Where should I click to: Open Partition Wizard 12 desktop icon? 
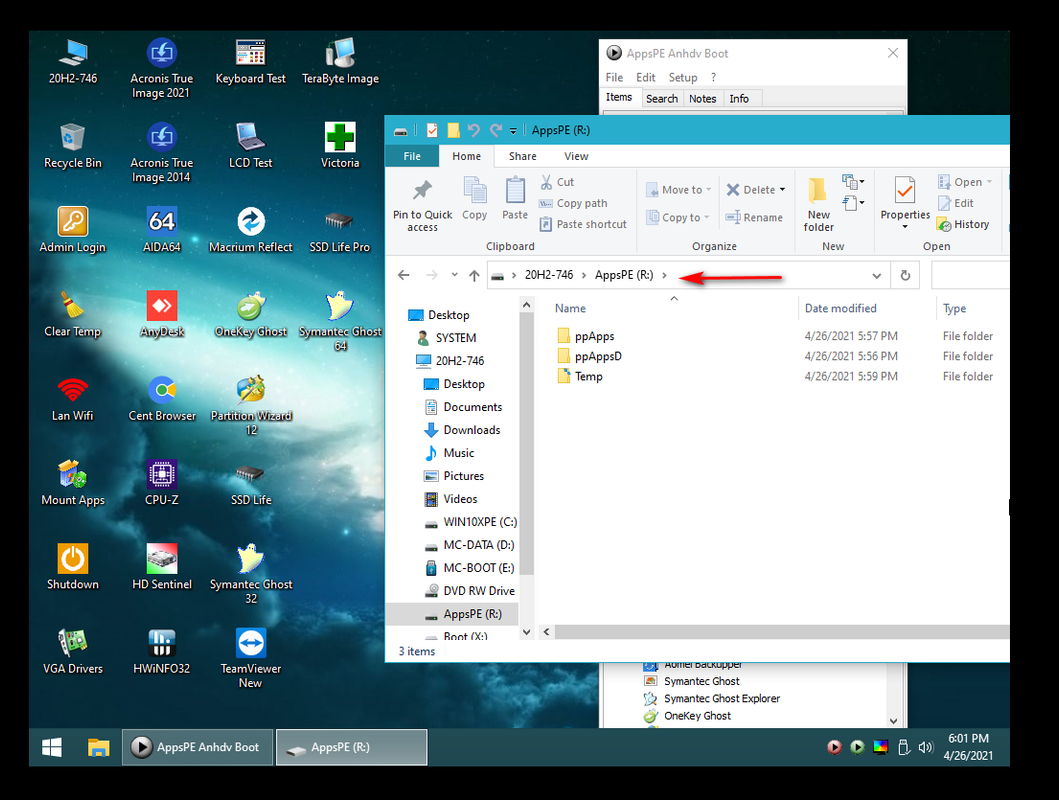pos(251,405)
